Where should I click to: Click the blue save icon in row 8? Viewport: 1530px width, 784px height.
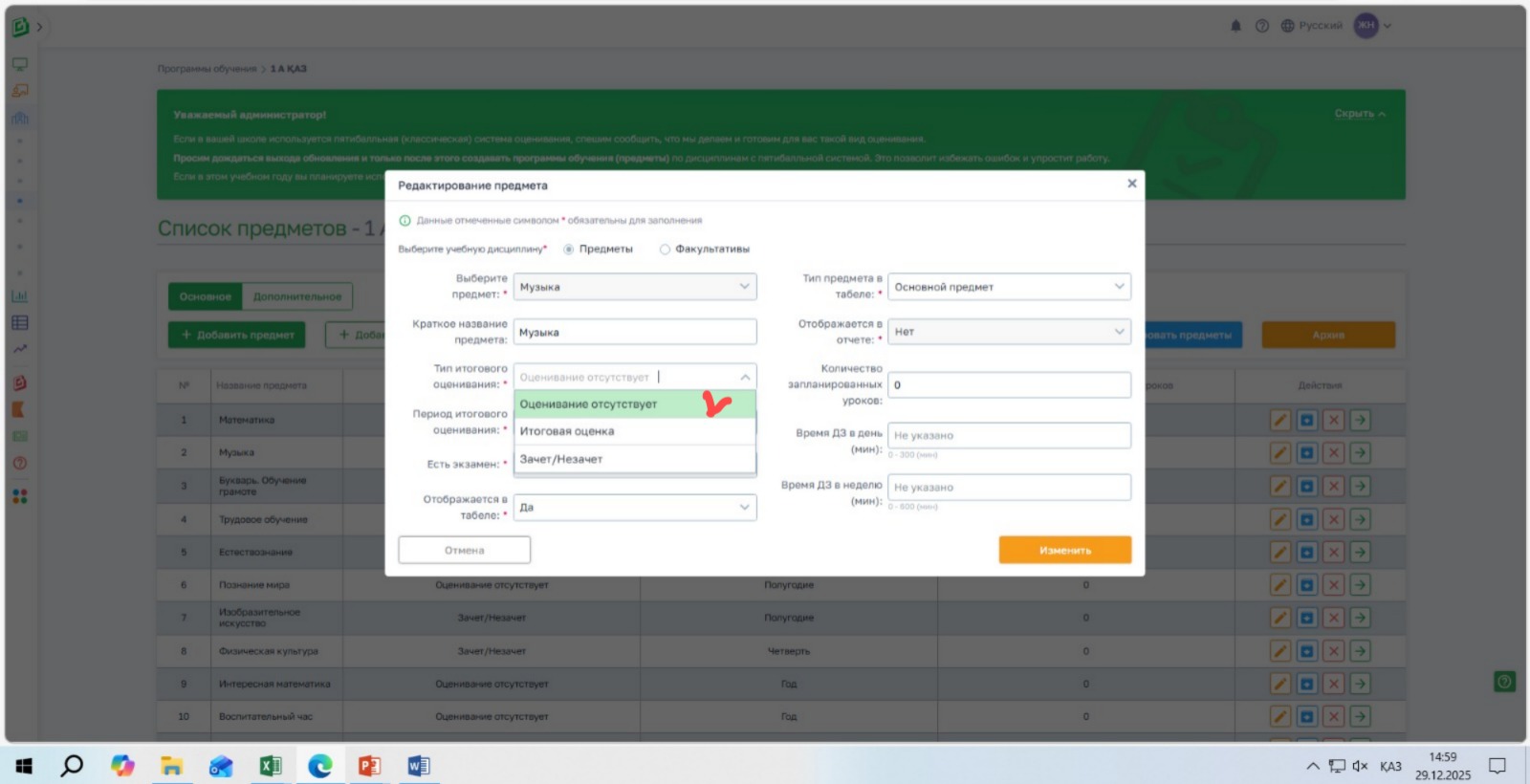tap(1306, 651)
